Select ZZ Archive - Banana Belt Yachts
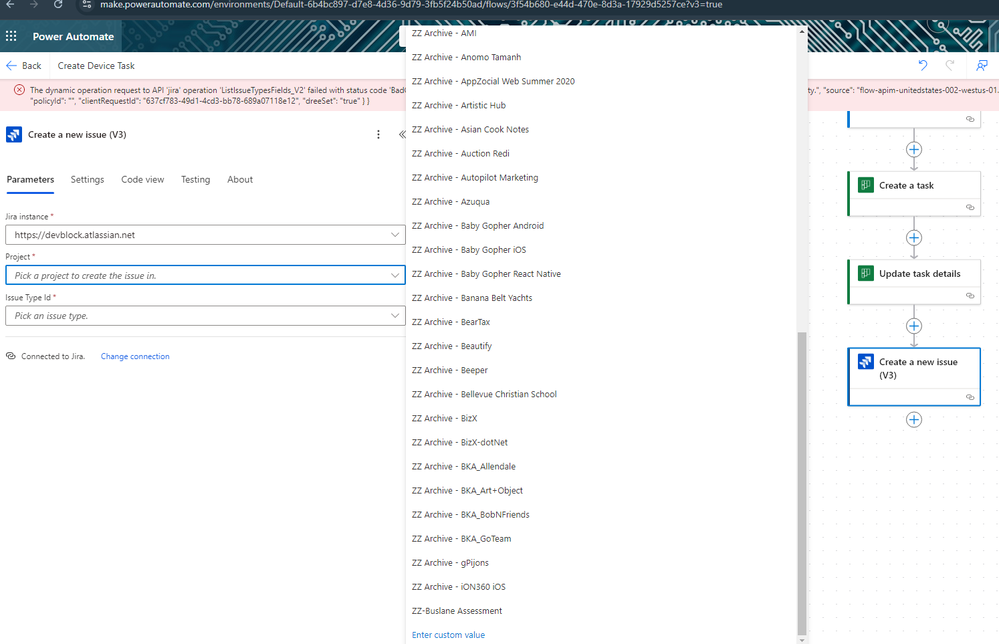This screenshot has width=999, height=644. point(472,298)
